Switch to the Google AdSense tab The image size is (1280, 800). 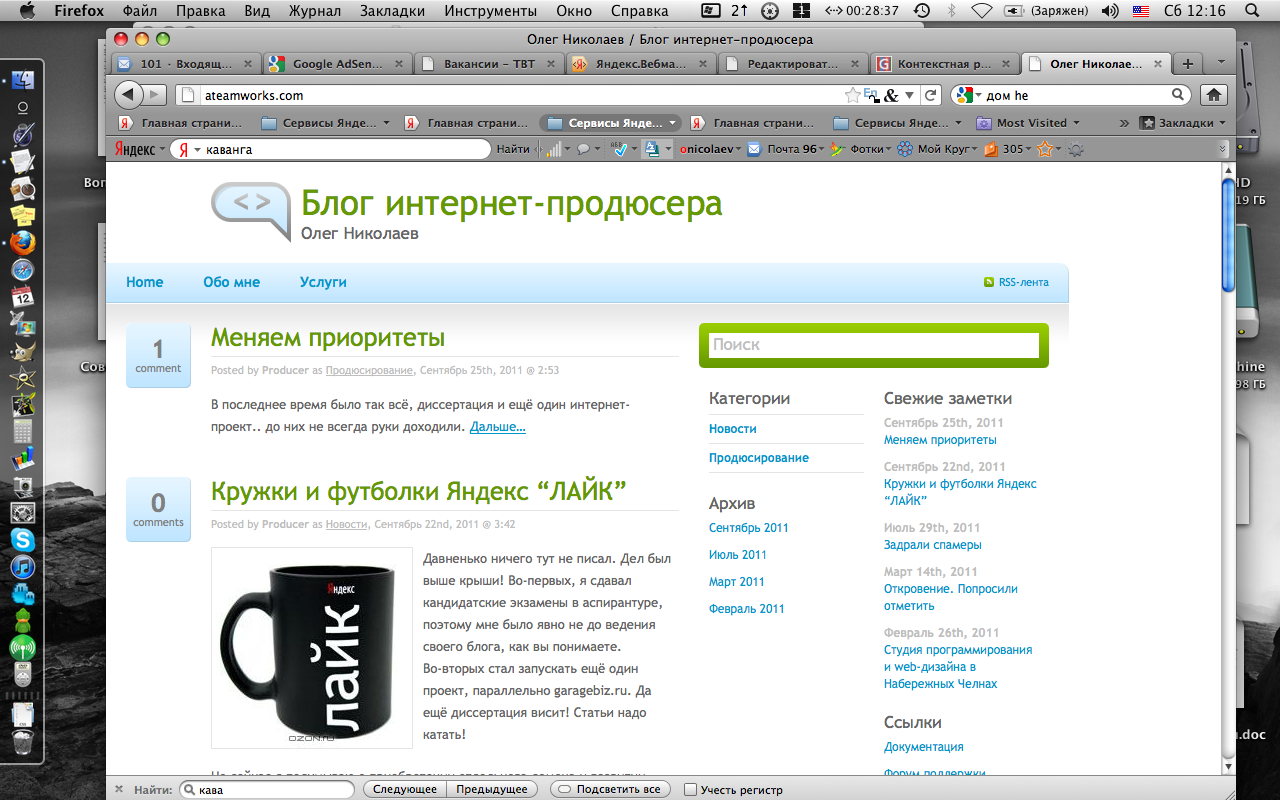pyautogui.click(x=335, y=64)
